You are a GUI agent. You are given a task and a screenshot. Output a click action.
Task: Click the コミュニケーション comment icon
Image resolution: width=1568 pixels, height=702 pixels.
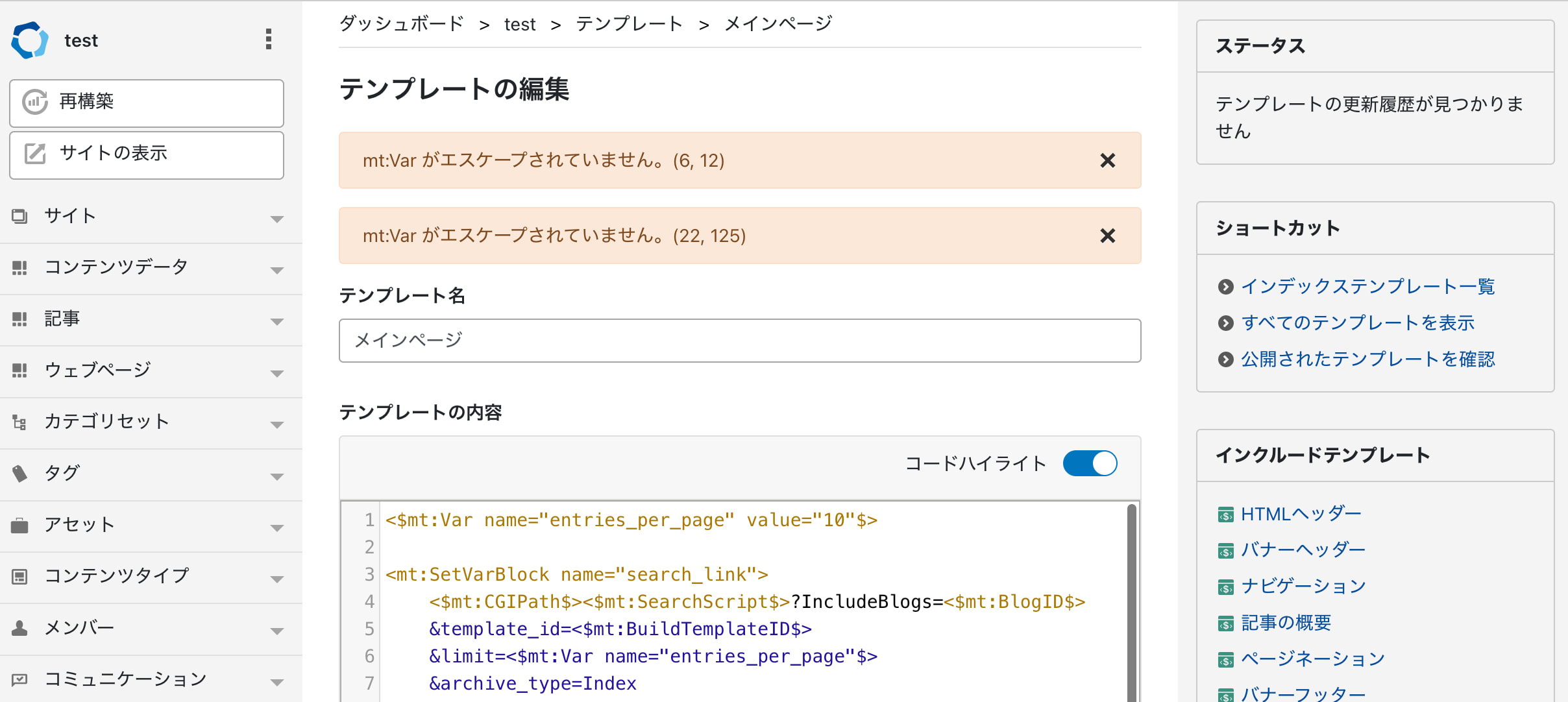19,679
